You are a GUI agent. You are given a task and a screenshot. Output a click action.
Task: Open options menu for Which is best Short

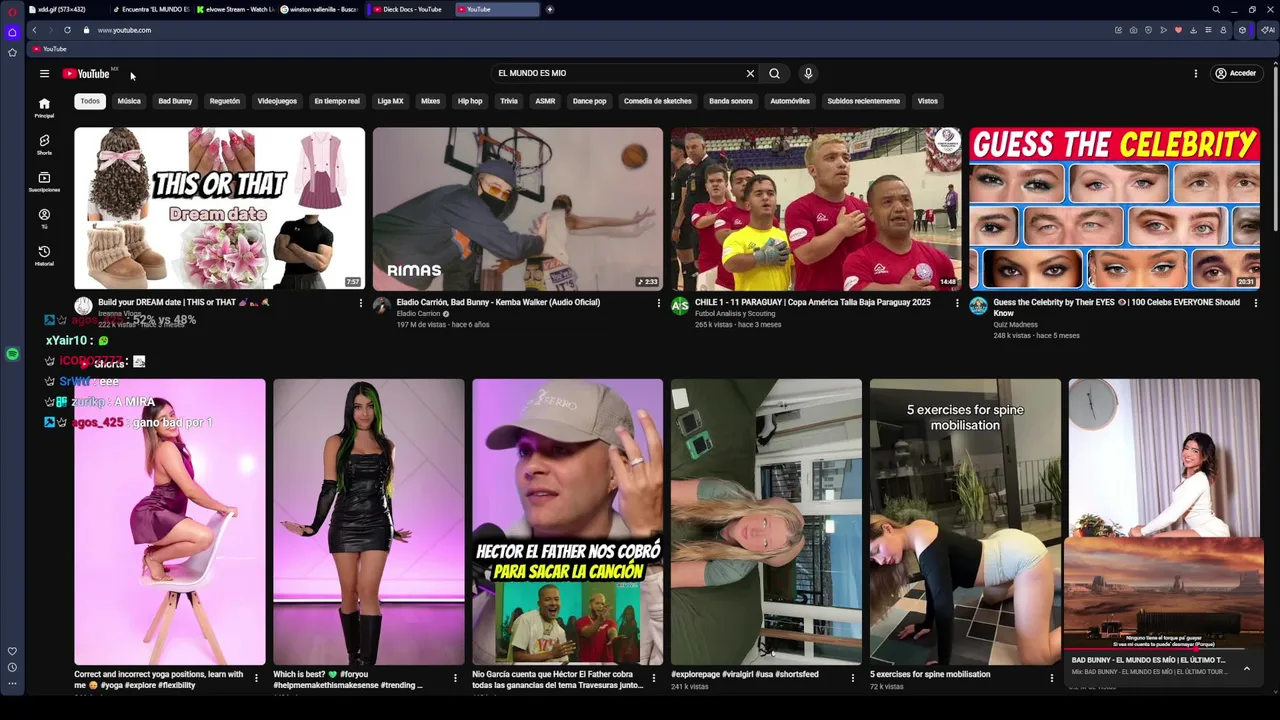[x=455, y=678]
